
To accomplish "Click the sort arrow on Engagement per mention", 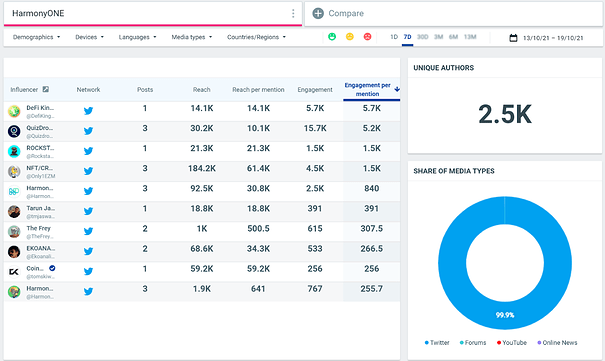I will [397, 89].
